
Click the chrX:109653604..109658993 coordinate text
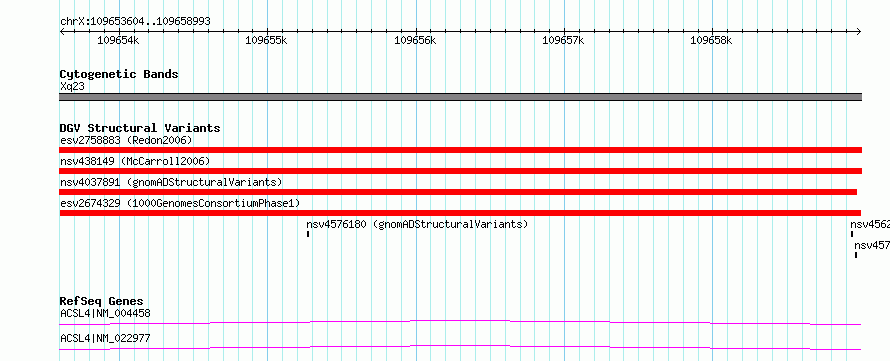135,22
